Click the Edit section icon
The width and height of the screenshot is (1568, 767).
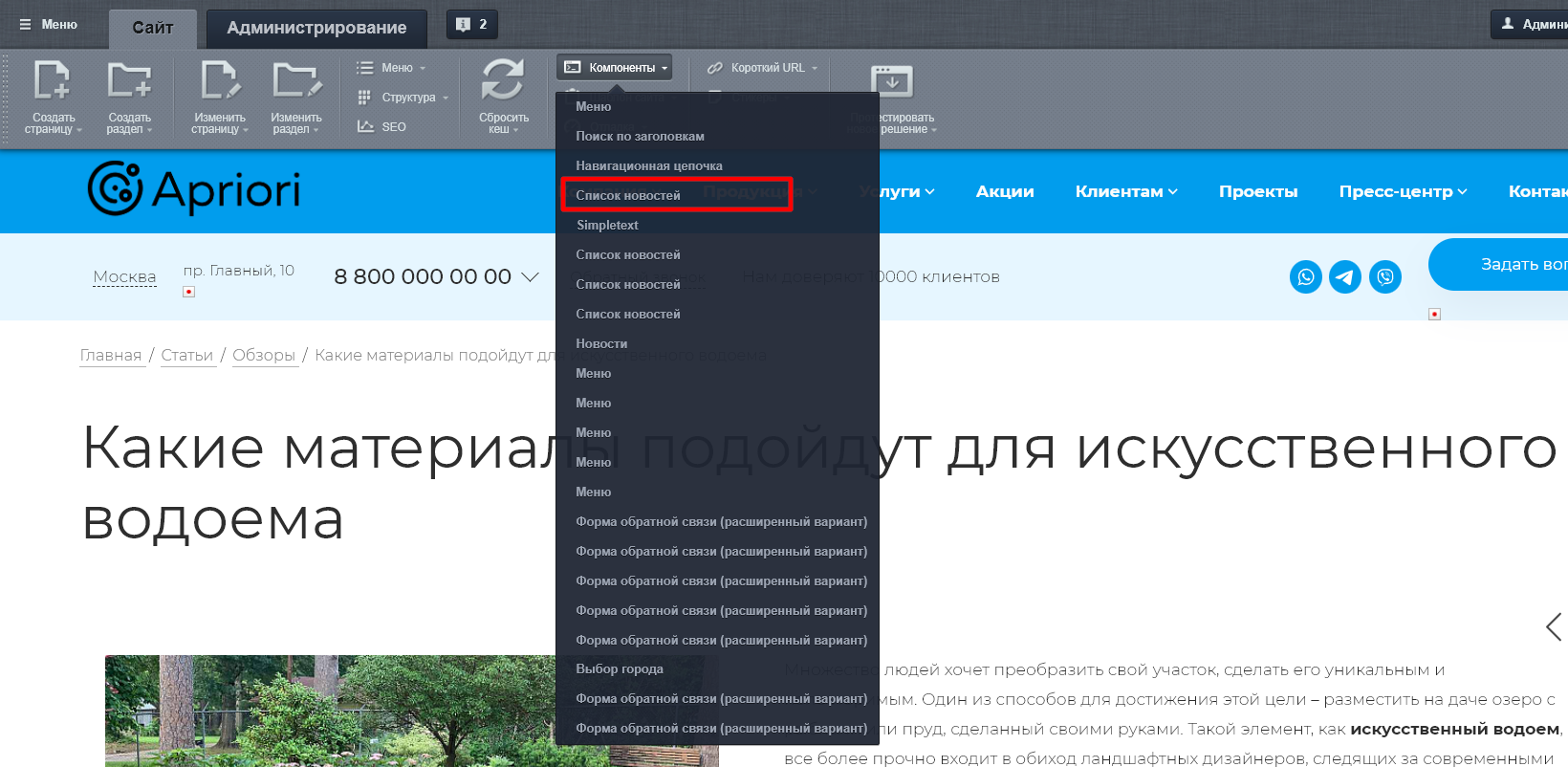(295, 80)
